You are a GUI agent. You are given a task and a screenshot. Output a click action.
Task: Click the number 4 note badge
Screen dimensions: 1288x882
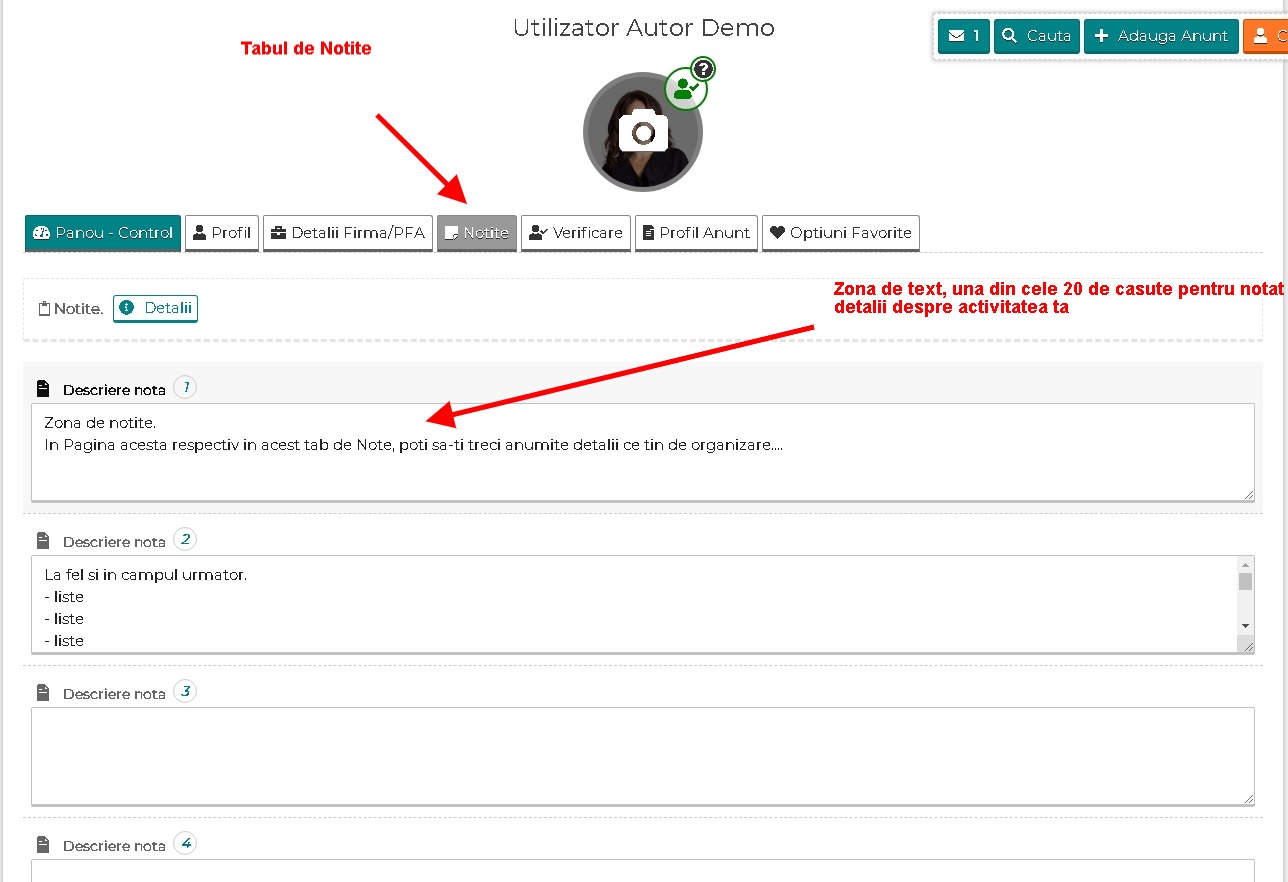coord(185,844)
